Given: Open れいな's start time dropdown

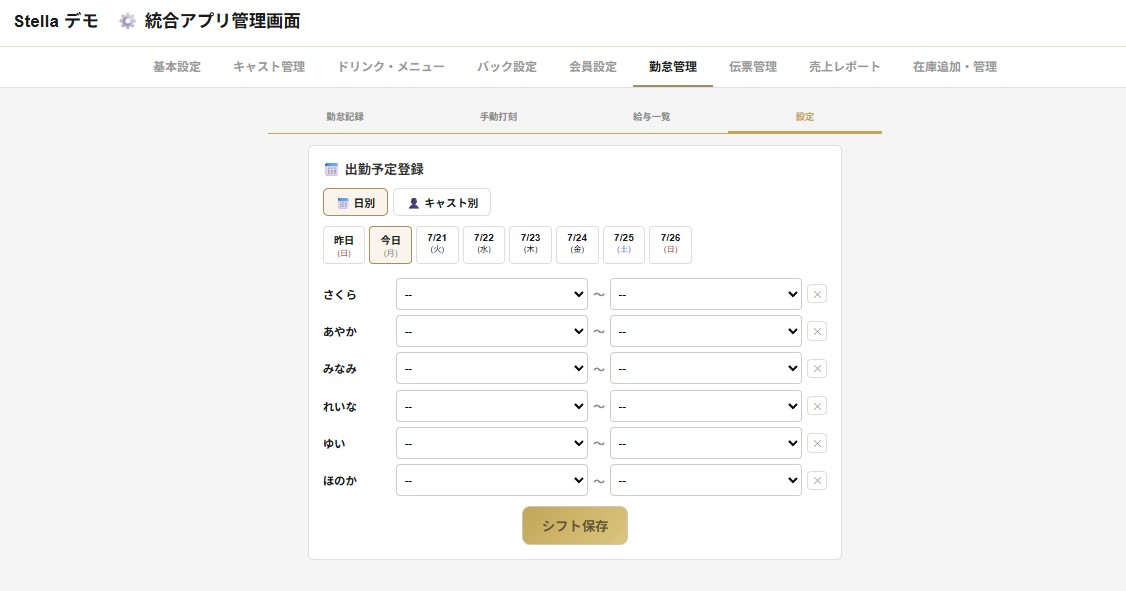Looking at the screenshot, I should click(492, 406).
